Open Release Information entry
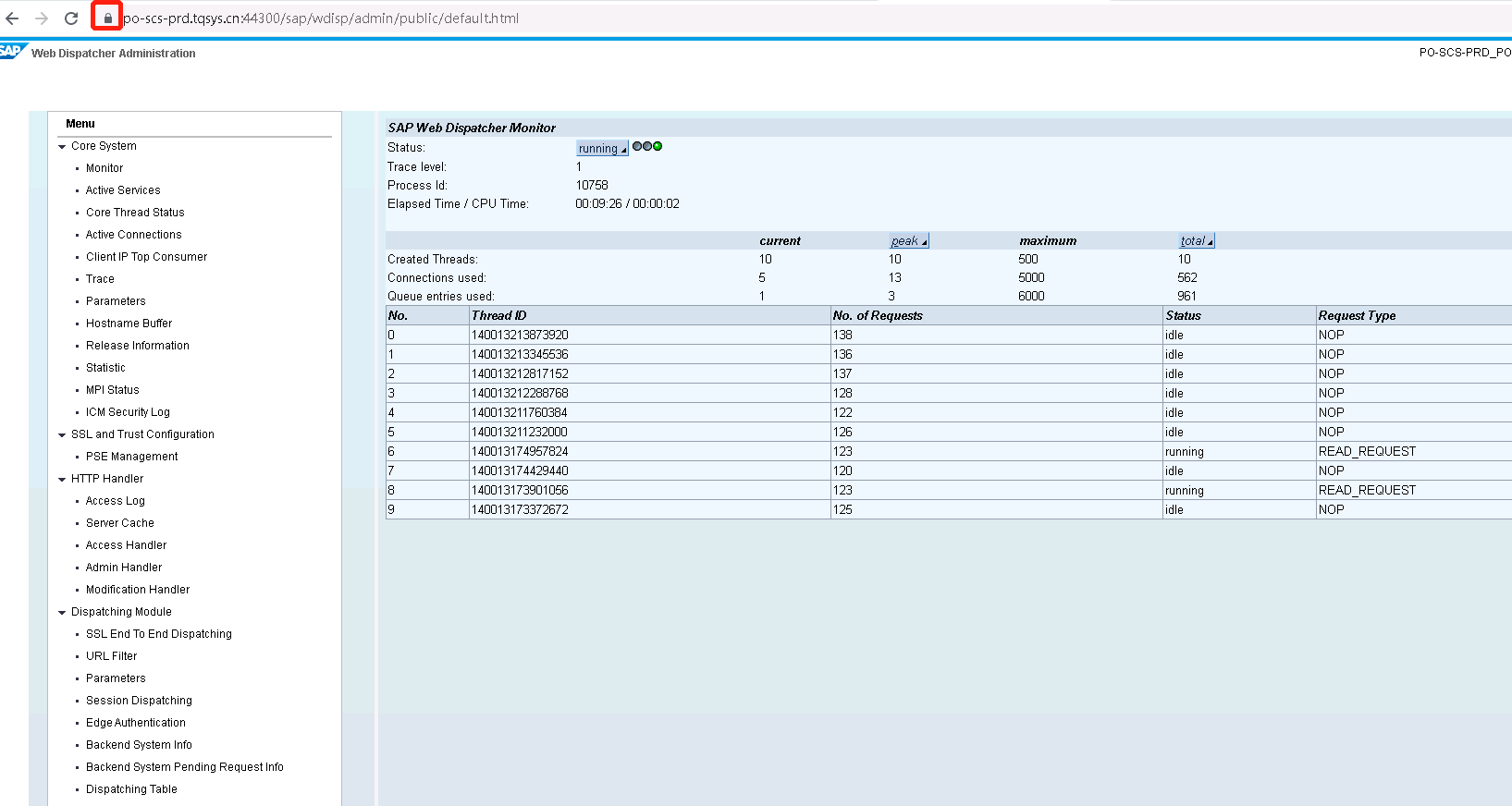Viewport: 1512px width, 806px height. coord(138,346)
